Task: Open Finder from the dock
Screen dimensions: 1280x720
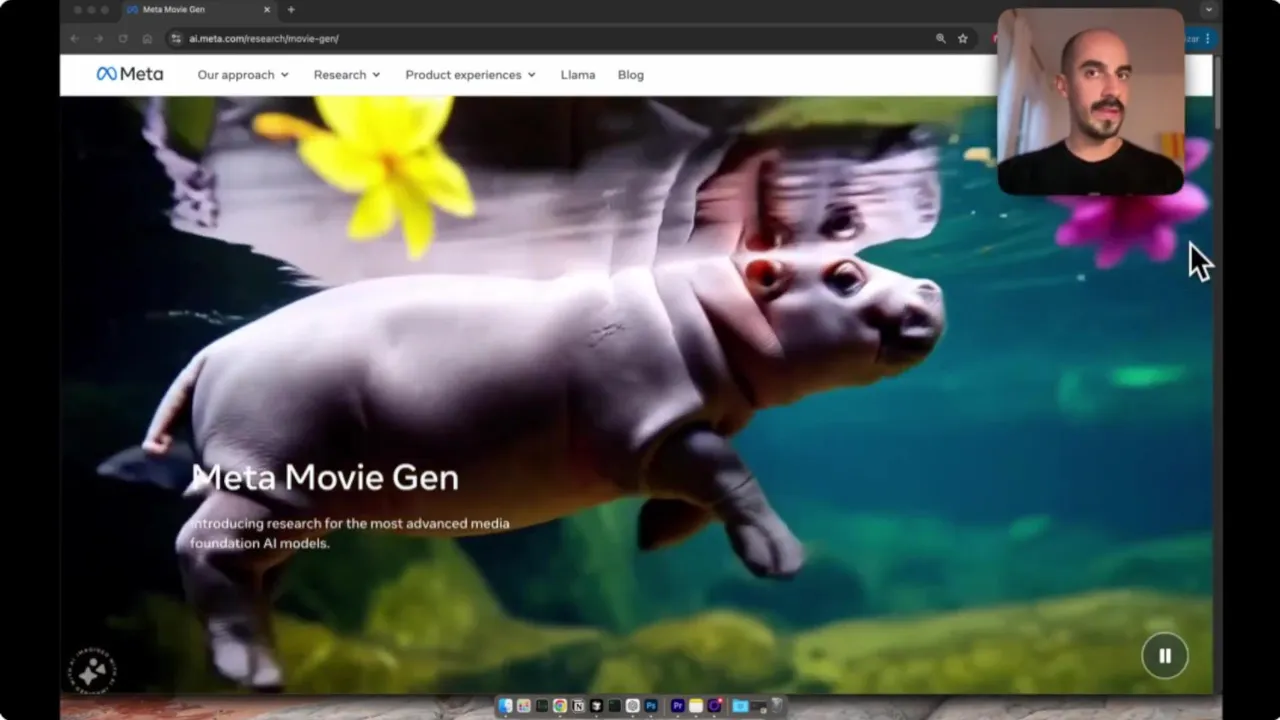Action: point(505,706)
